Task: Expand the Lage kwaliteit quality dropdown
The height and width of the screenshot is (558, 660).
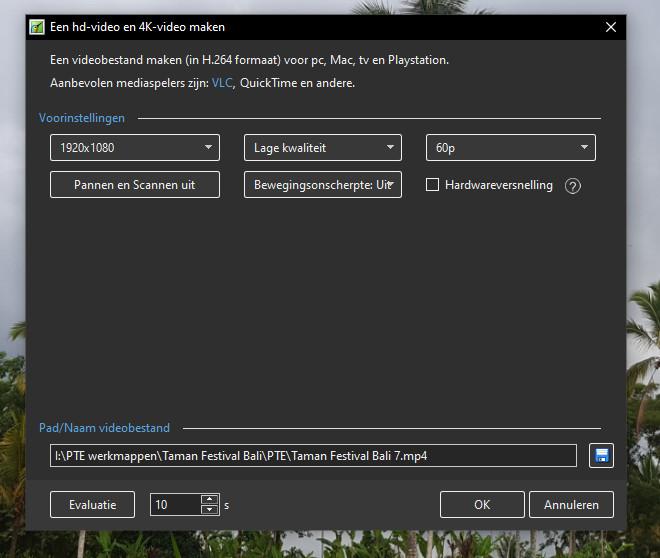Action: pyautogui.click(x=322, y=148)
